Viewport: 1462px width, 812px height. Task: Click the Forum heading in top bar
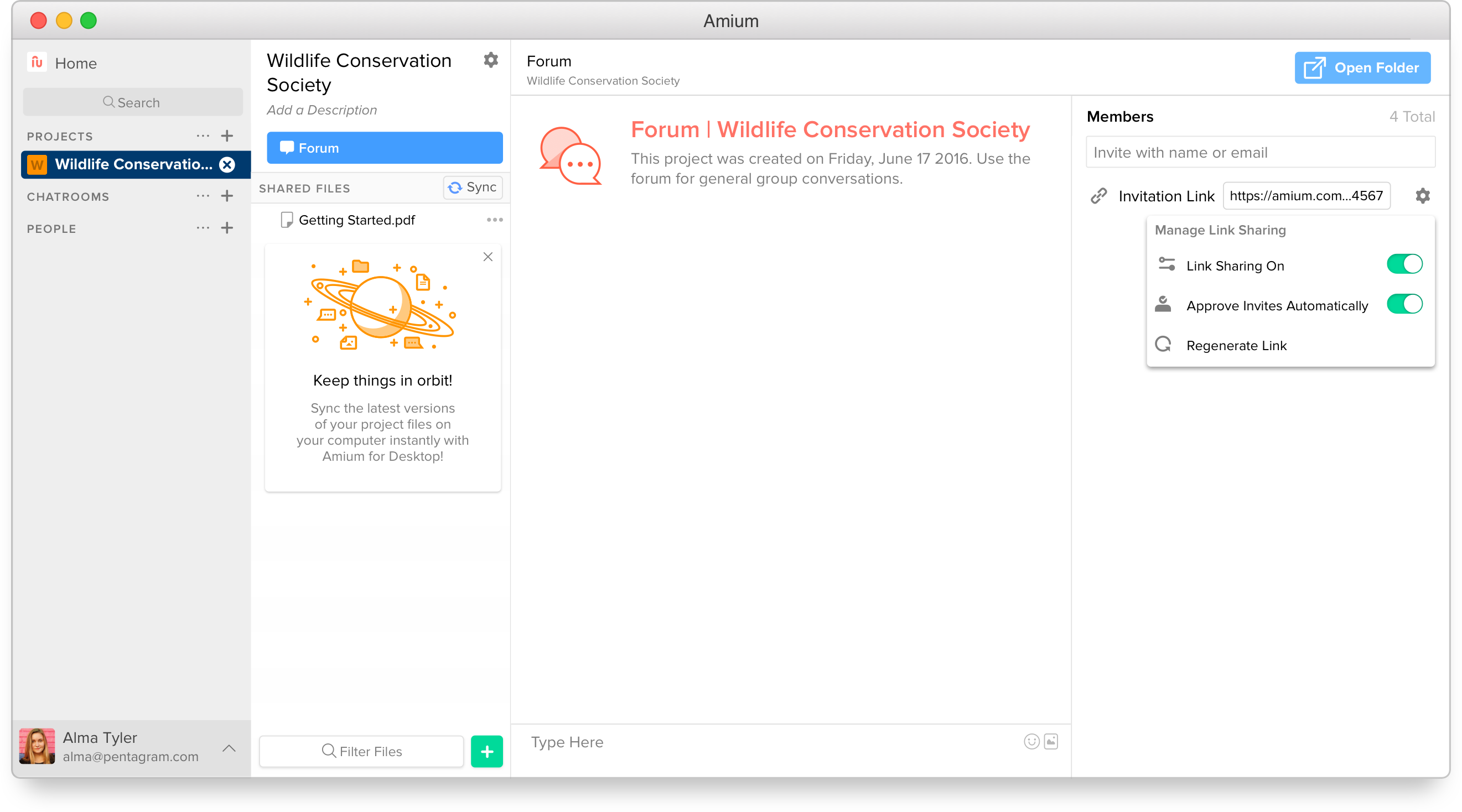tap(549, 61)
